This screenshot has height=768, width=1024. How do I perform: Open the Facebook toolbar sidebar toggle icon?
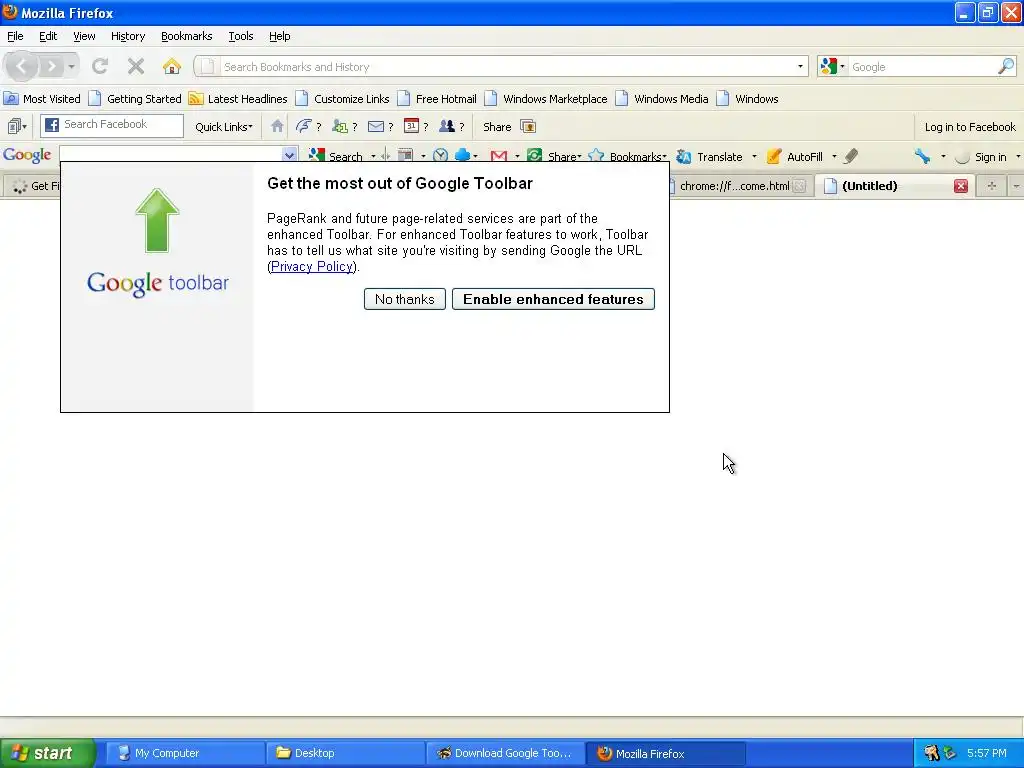[x=17, y=126]
